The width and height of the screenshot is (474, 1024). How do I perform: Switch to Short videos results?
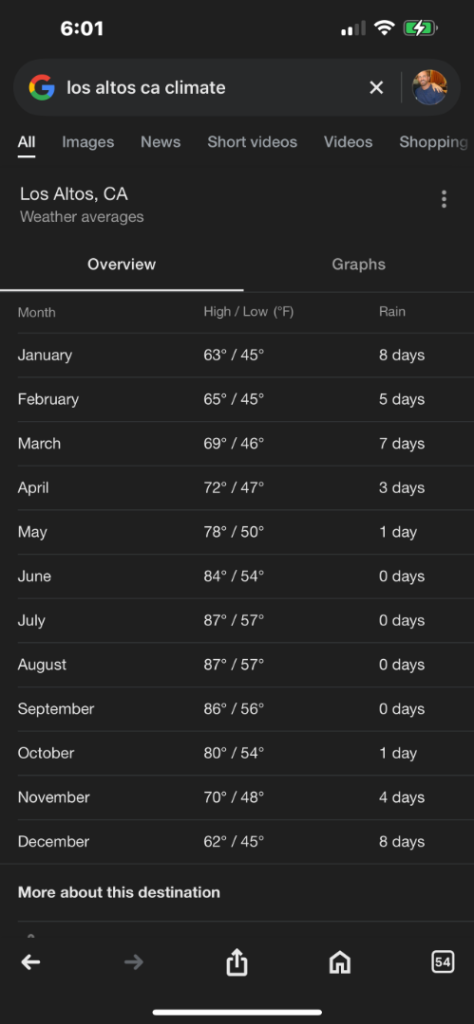(x=252, y=142)
